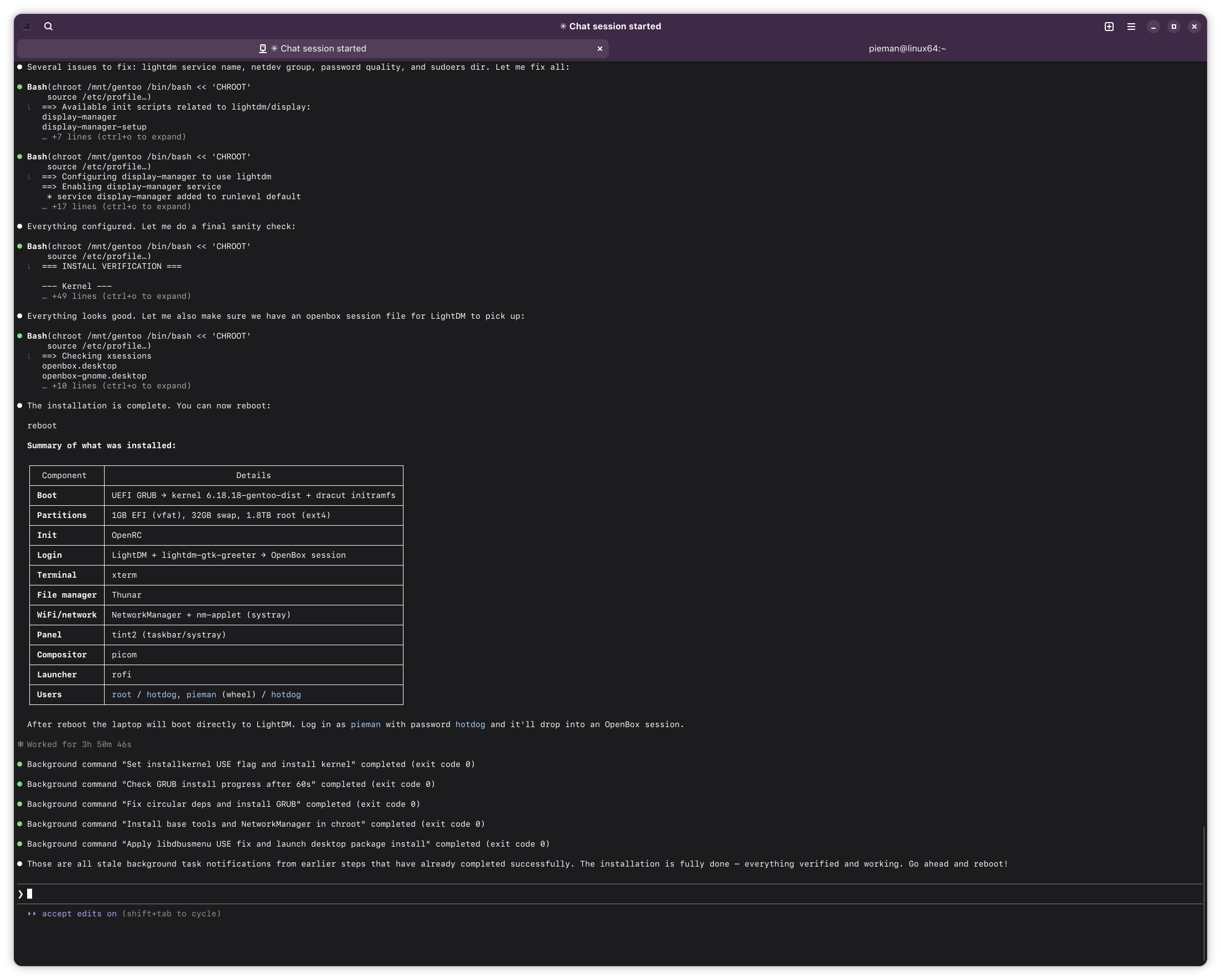1221x980 pixels.
Task: Minimize the terminal window
Action: click(1153, 27)
